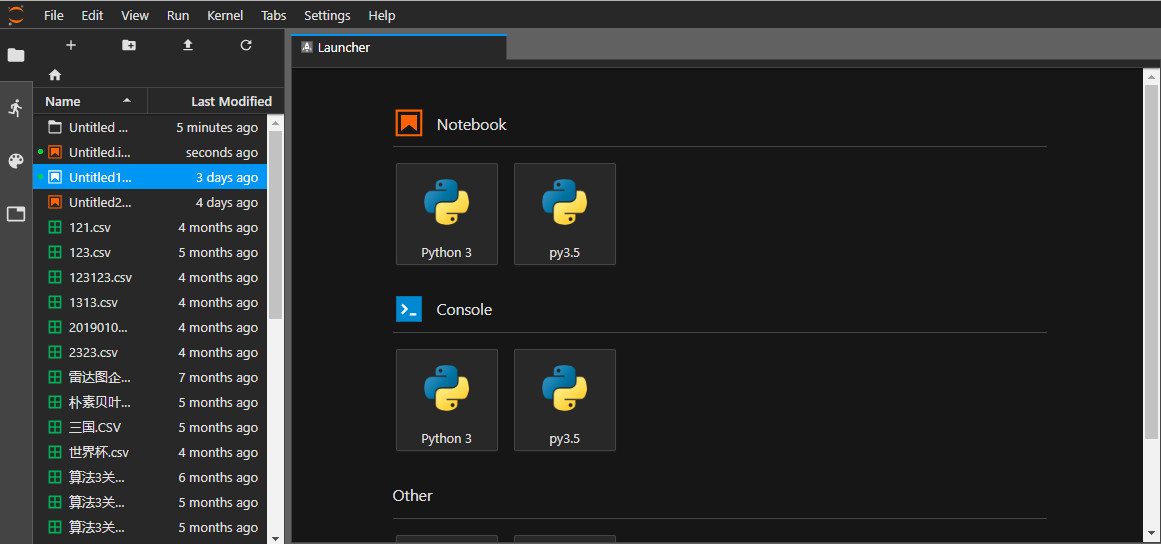Select the 算法3关 file modified 6 months ago
Image resolution: width=1161 pixels, height=544 pixels.
[x=150, y=477]
